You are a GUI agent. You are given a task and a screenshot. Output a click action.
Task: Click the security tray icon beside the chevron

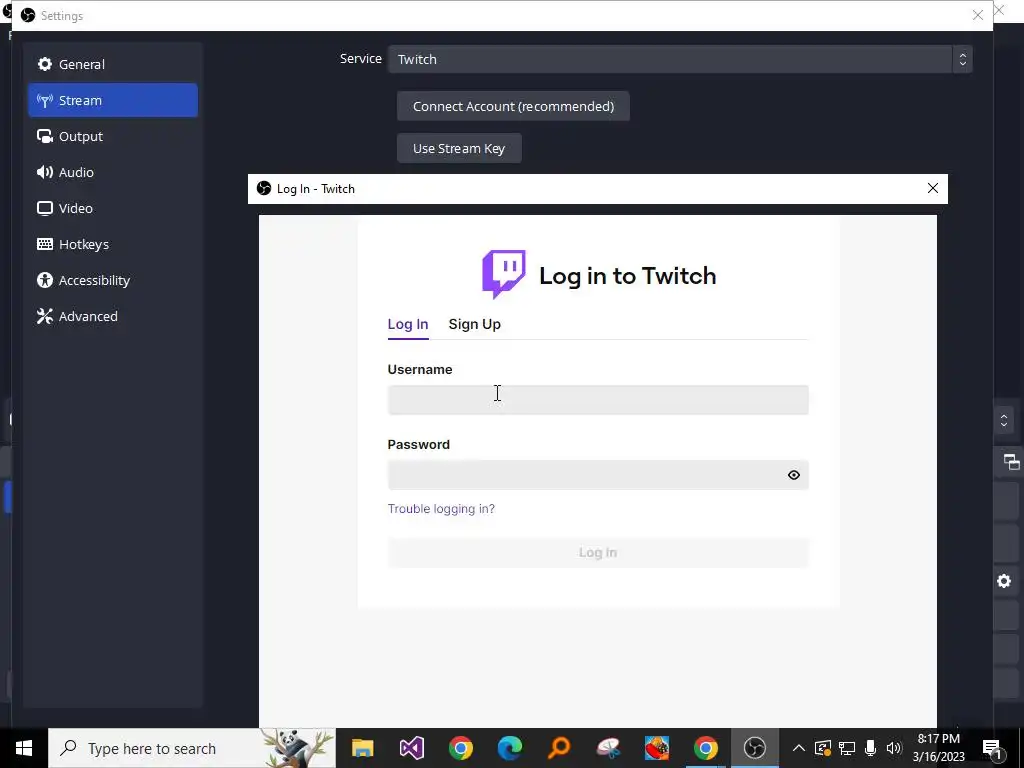(x=822, y=748)
